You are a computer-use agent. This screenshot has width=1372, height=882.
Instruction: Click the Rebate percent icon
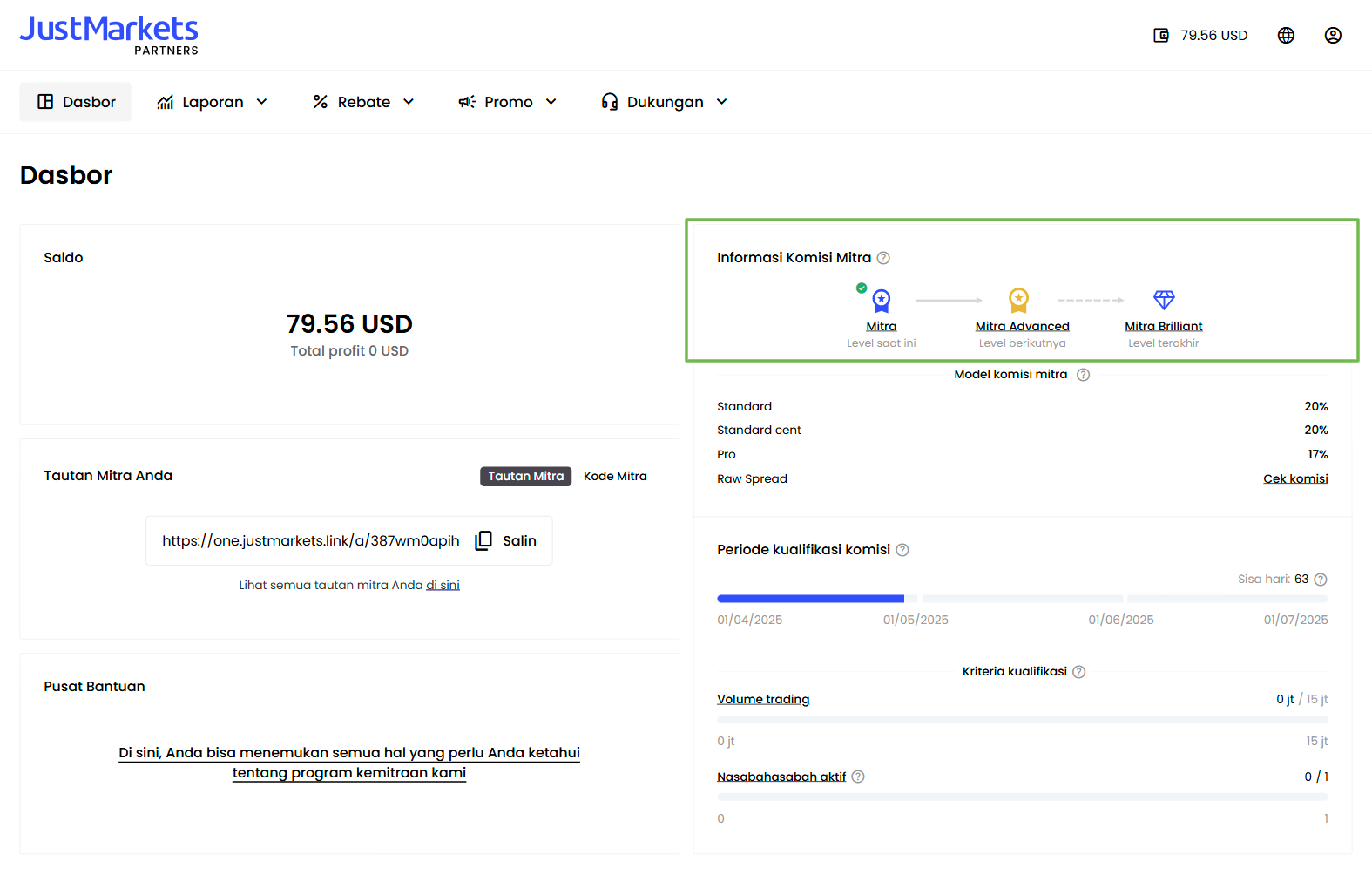pyautogui.click(x=321, y=102)
